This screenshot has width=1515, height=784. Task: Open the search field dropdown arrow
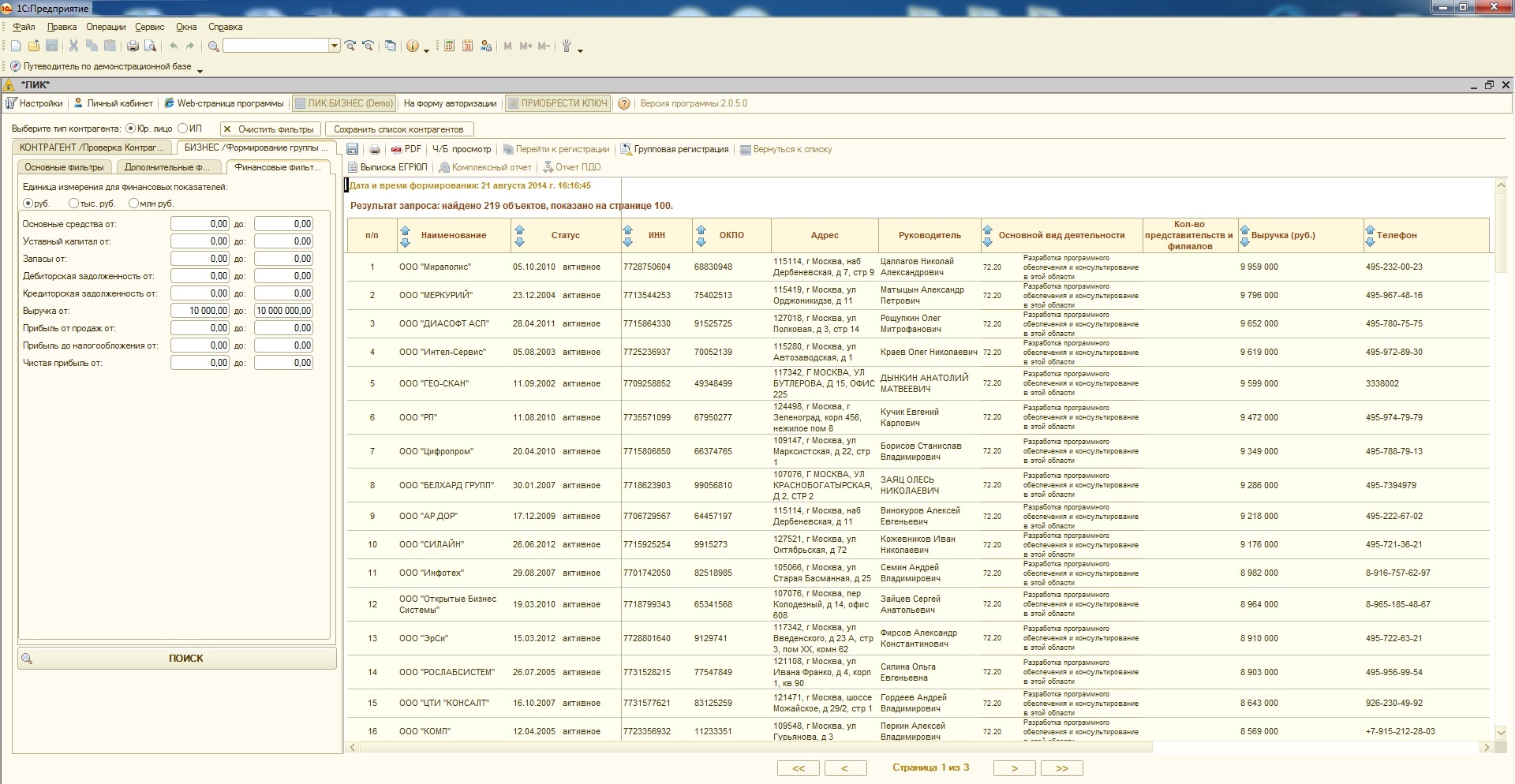[x=335, y=46]
